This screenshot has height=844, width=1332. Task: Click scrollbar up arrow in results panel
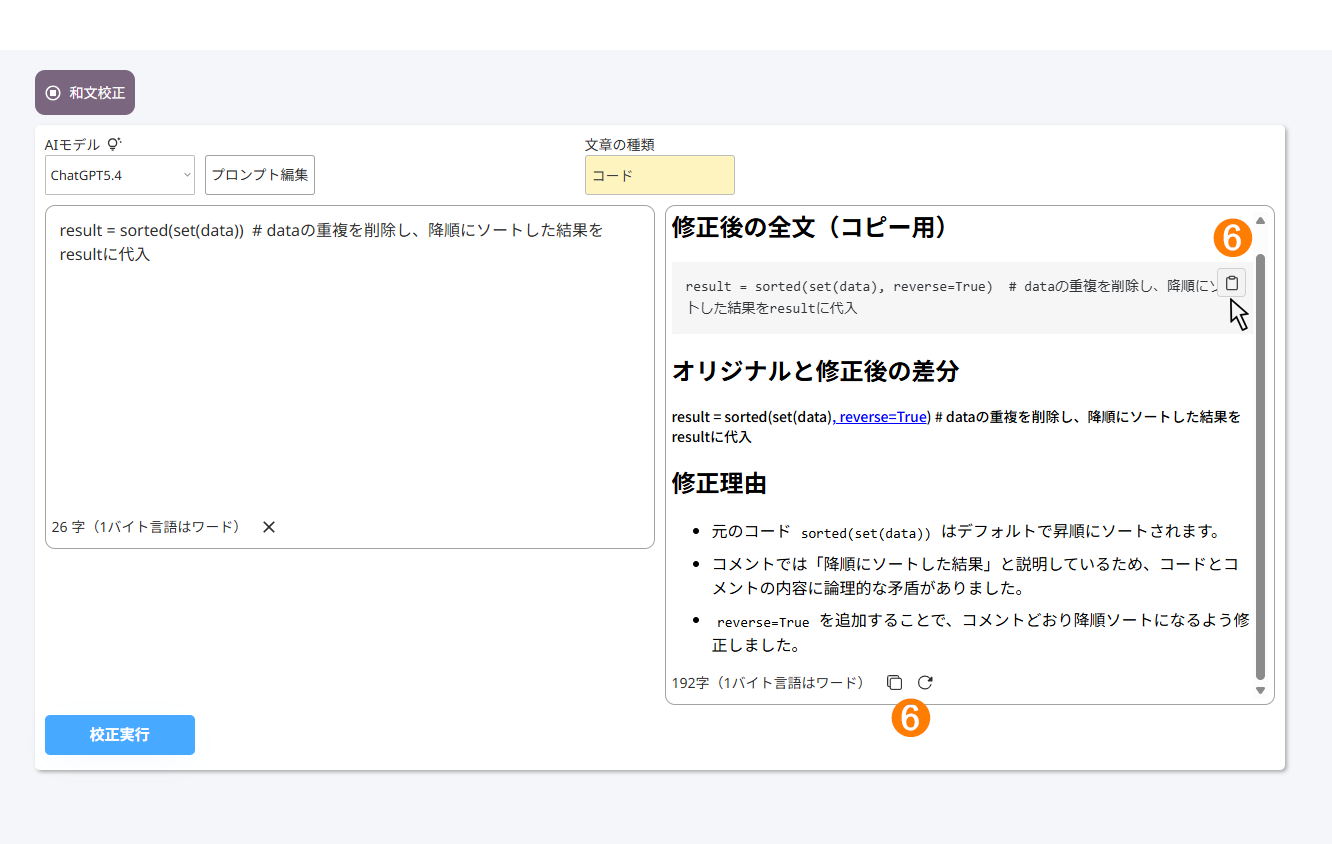pyautogui.click(x=1260, y=220)
